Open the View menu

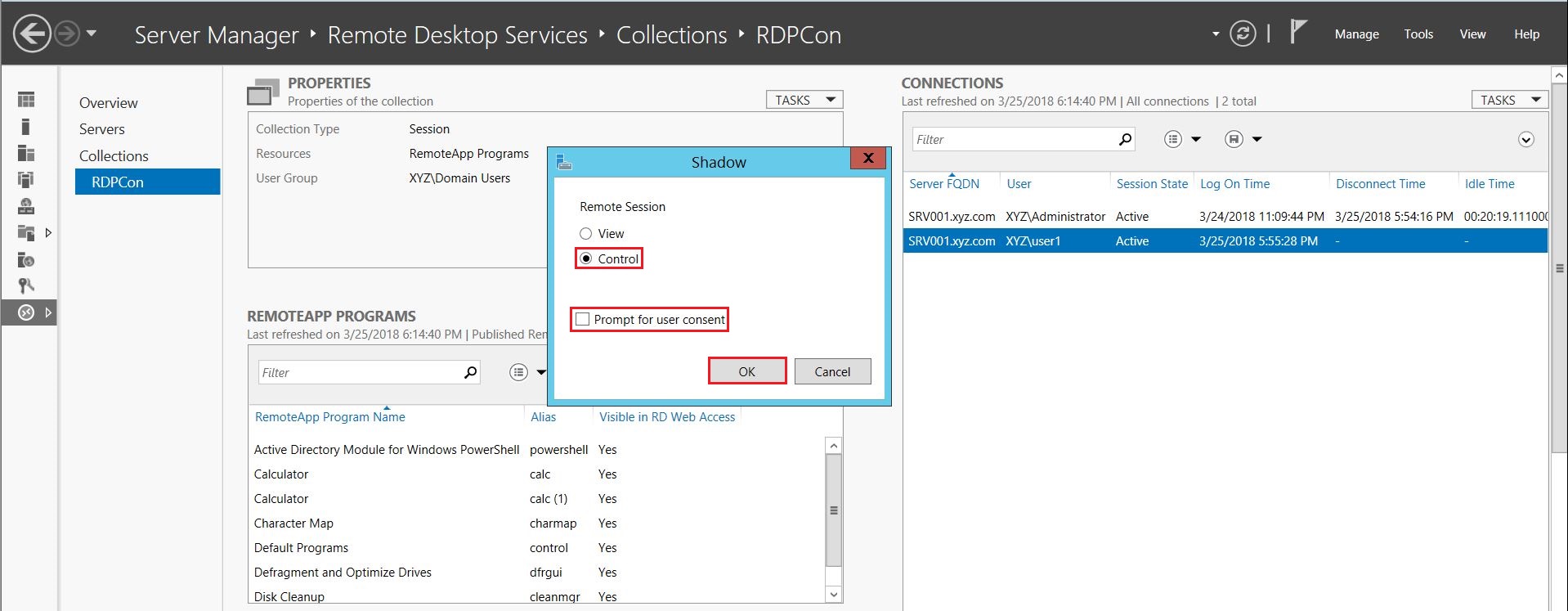click(1472, 34)
